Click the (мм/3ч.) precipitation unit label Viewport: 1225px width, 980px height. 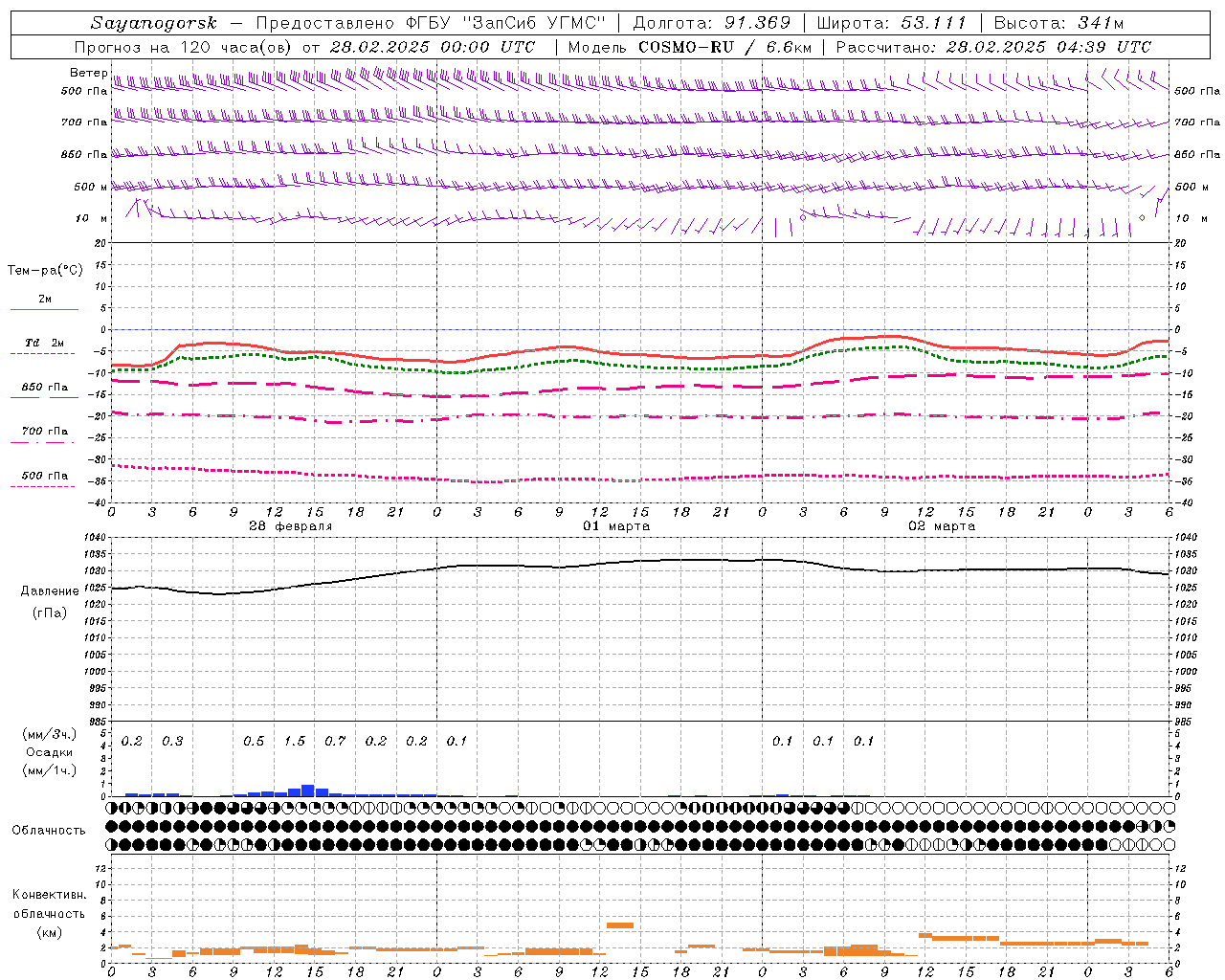pyautogui.click(x=50, y=734)
